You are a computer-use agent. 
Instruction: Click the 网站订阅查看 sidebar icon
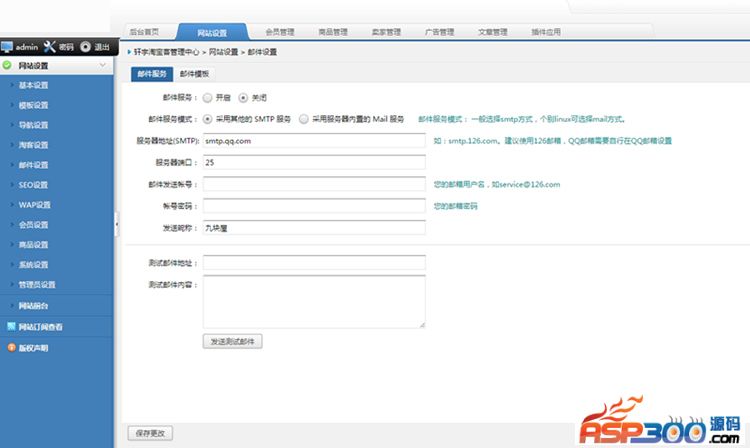[10, 326]
